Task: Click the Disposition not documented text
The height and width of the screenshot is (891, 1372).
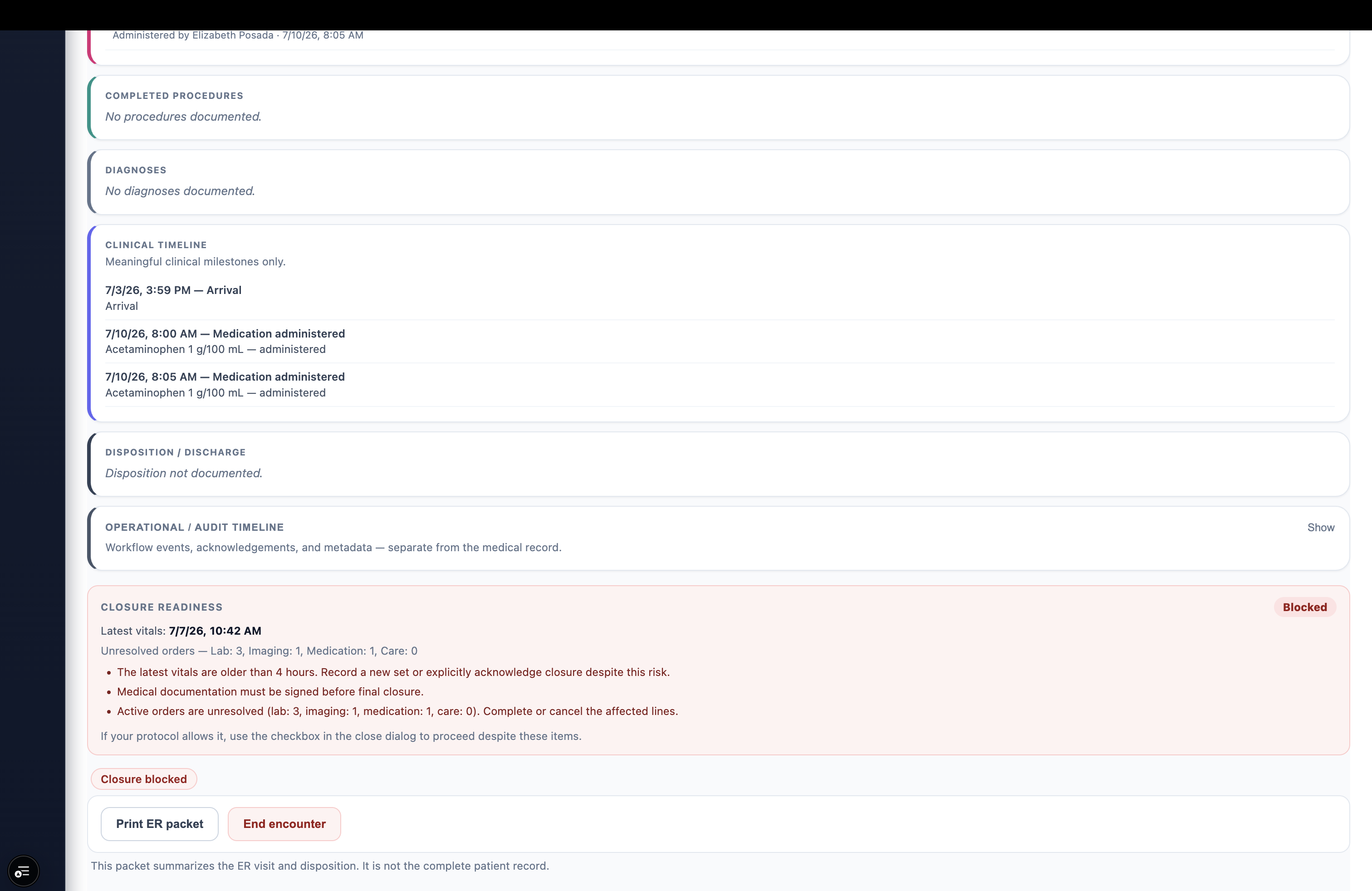Action: (183, 473)
